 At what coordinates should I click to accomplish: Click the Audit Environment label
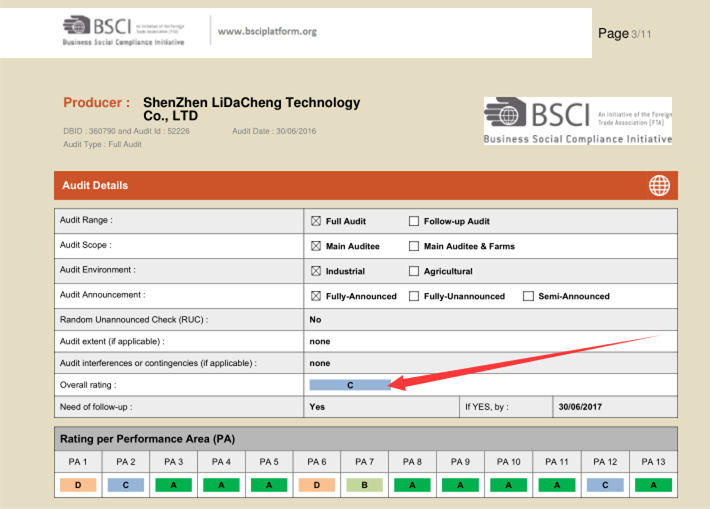(97, 269)
